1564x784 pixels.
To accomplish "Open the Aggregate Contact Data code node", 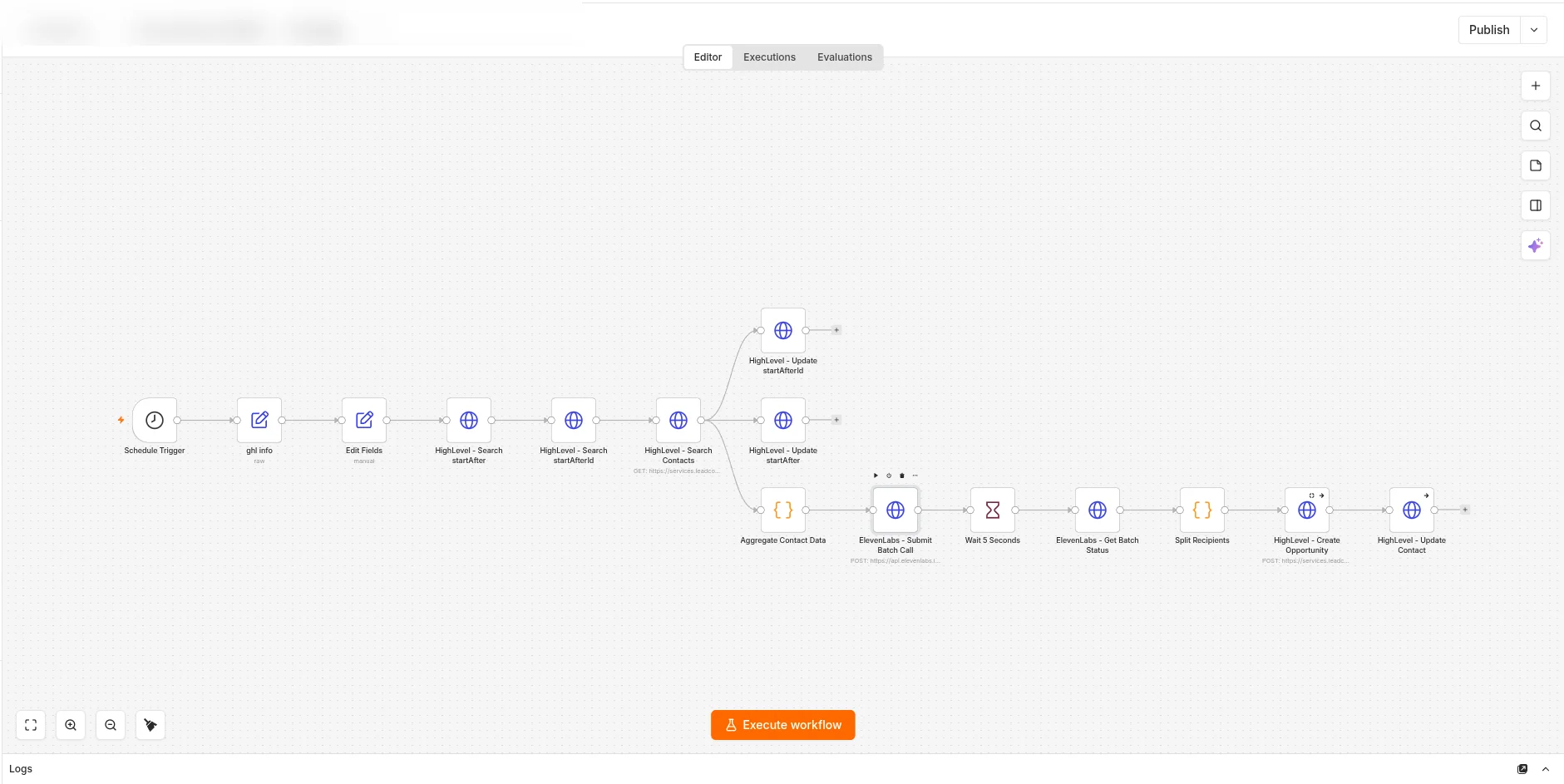I will (x=783, y=510).
